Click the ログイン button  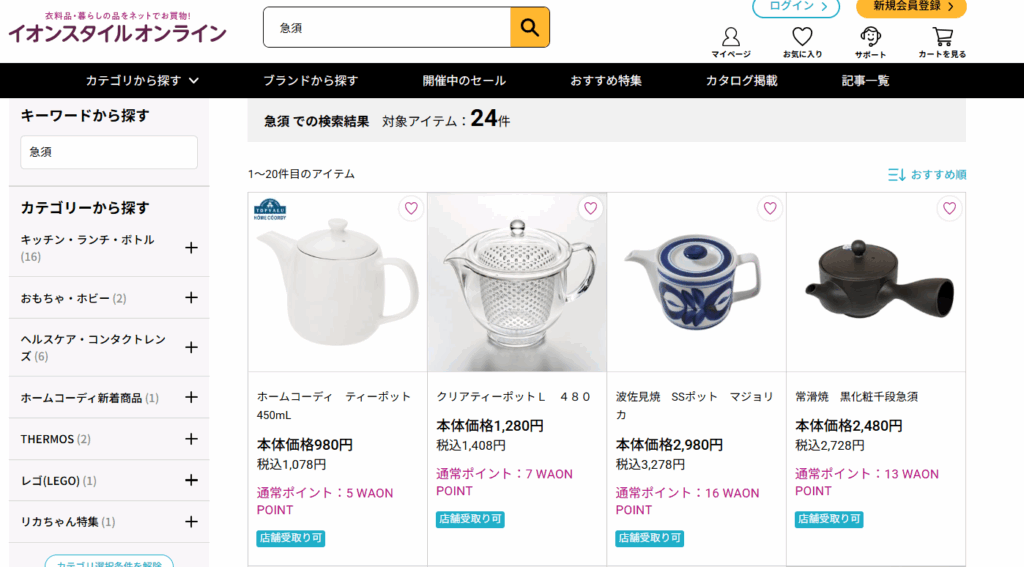tap(796, 7)
